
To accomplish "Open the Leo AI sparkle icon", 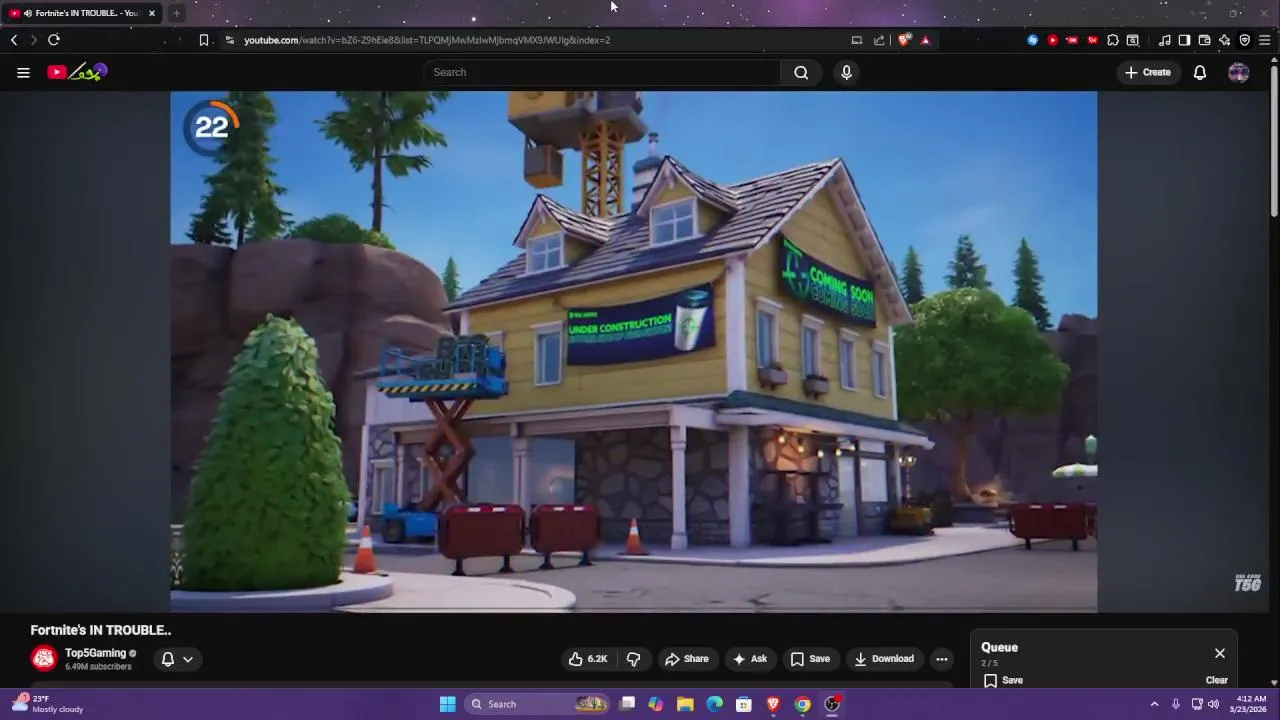I will click(1225, 40).
